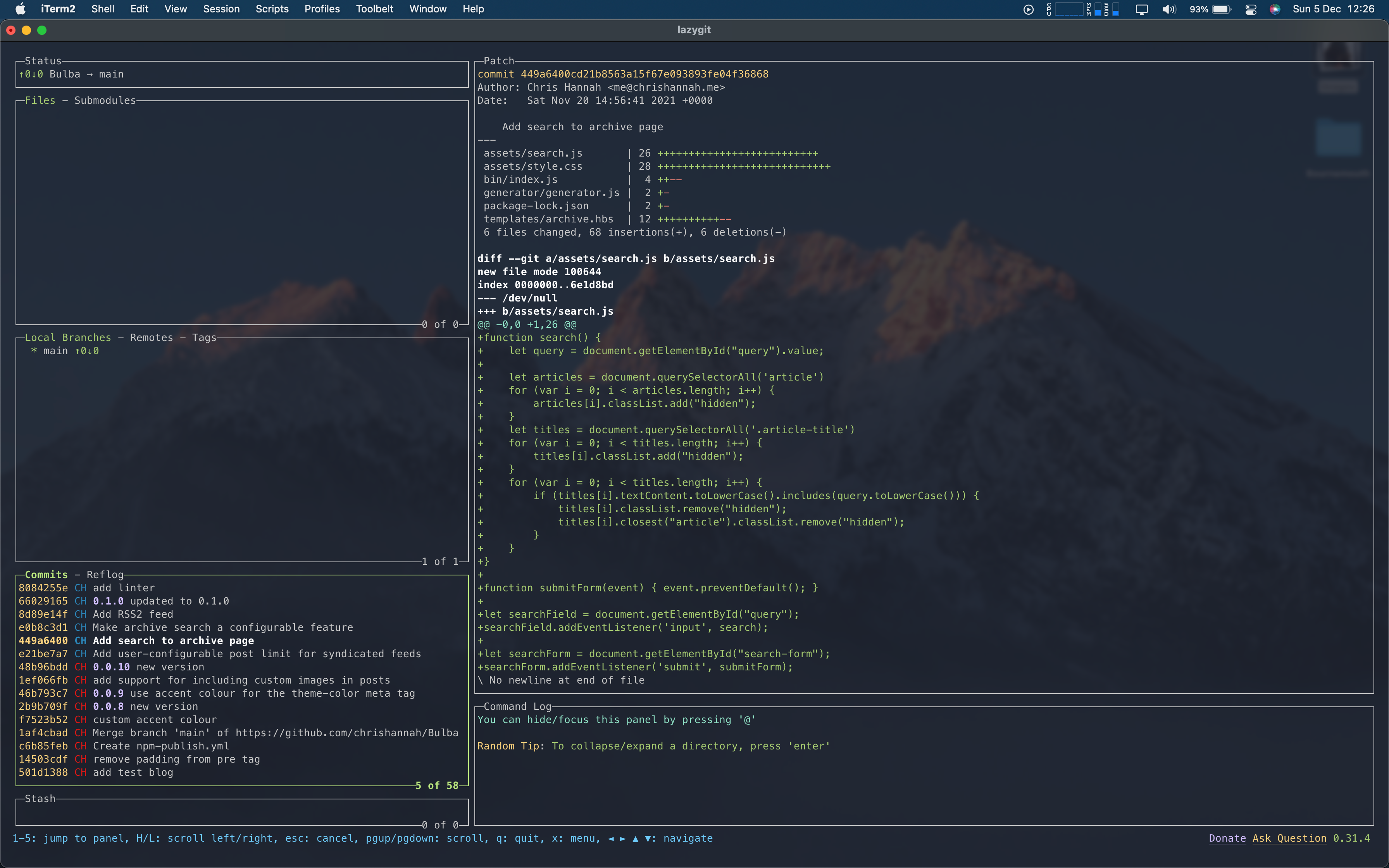Screen dimensions: 1389x868
Task: Click the '5 of 58' commits counter
Action: 438,785
